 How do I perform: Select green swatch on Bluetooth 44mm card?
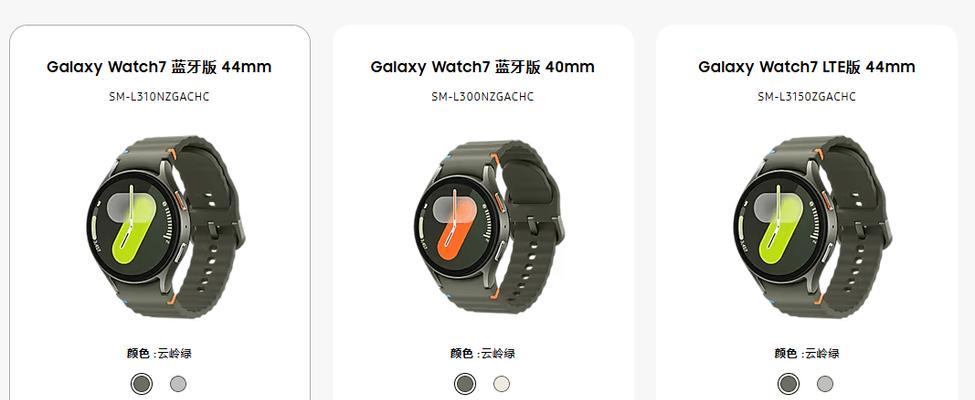pos(142,383)
